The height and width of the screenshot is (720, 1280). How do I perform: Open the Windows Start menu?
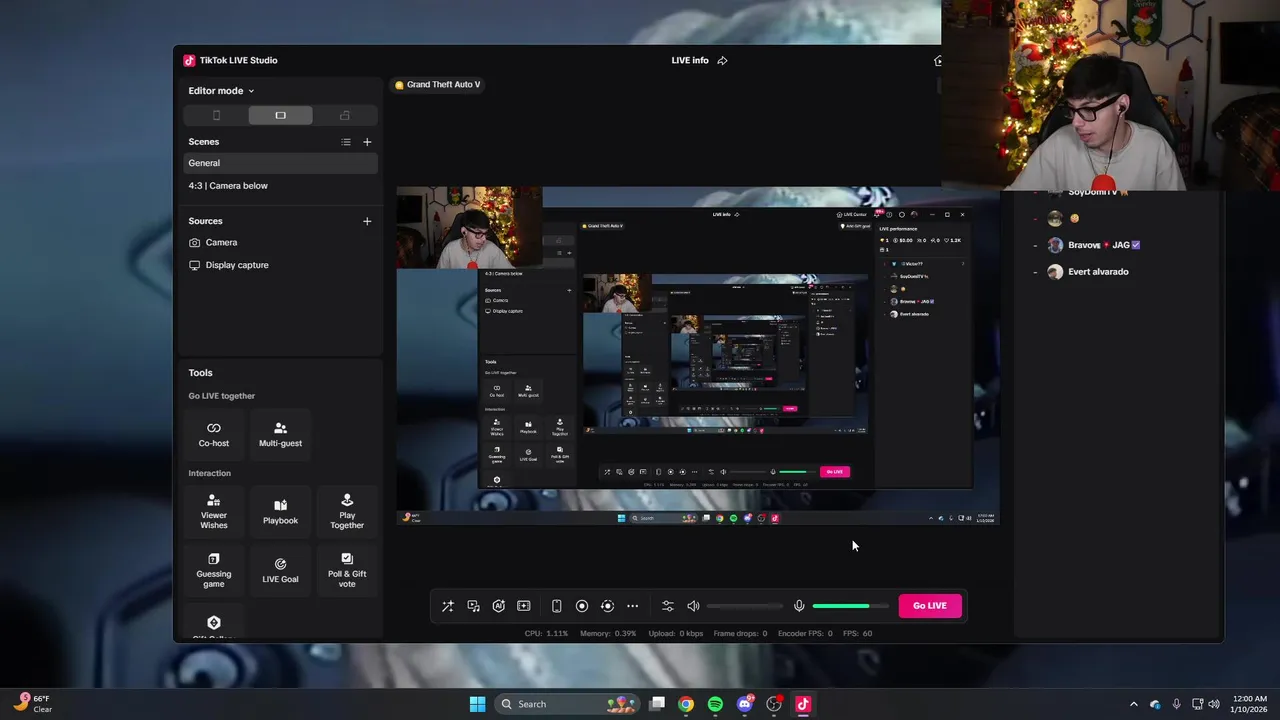477,704
